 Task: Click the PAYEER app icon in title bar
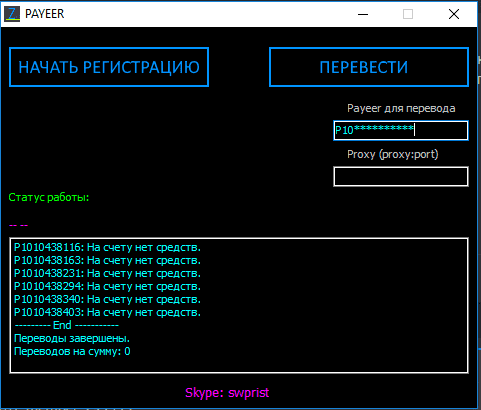click(x=12, y=14)
